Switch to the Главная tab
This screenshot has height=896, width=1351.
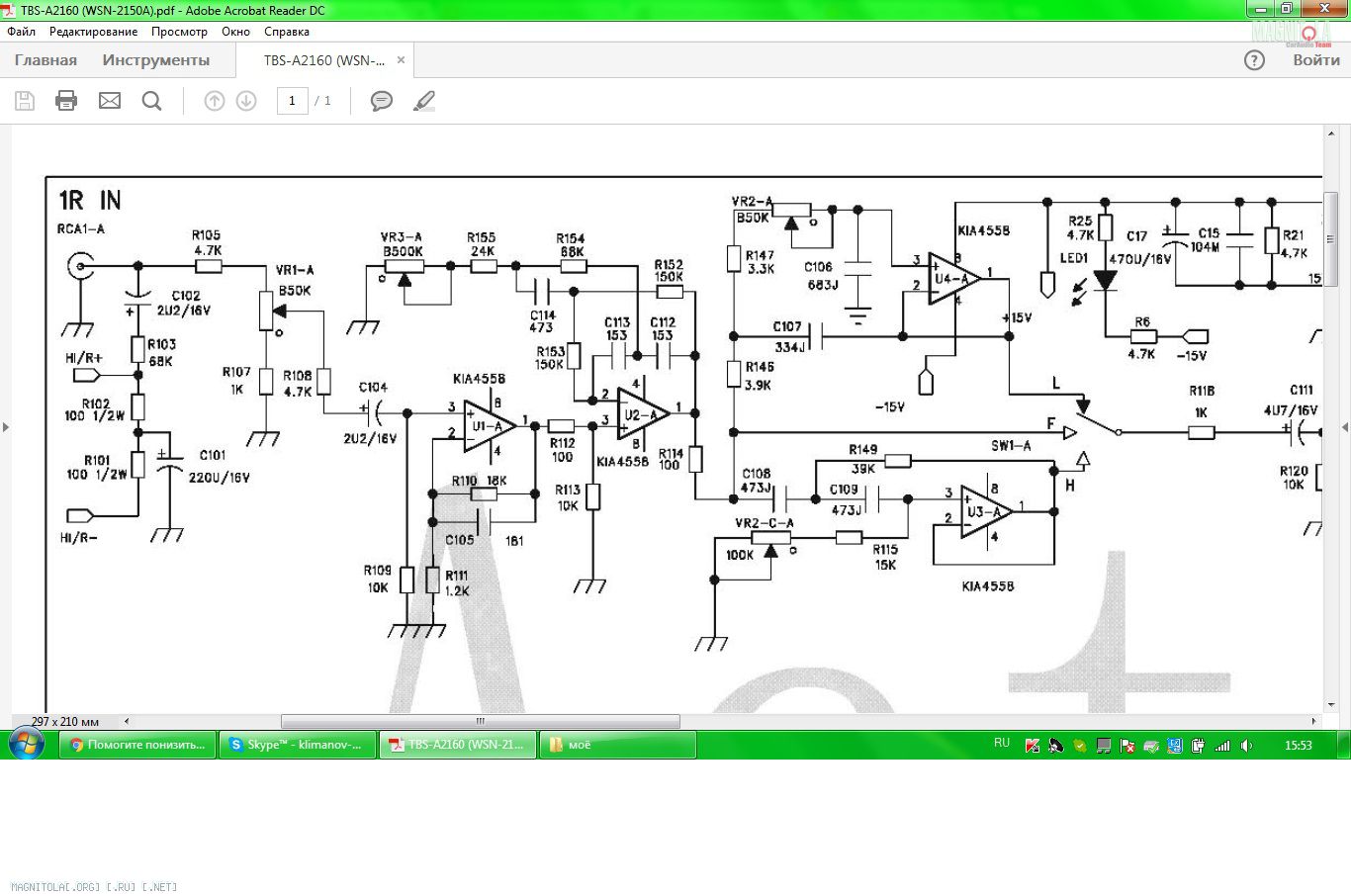(45, 60)
